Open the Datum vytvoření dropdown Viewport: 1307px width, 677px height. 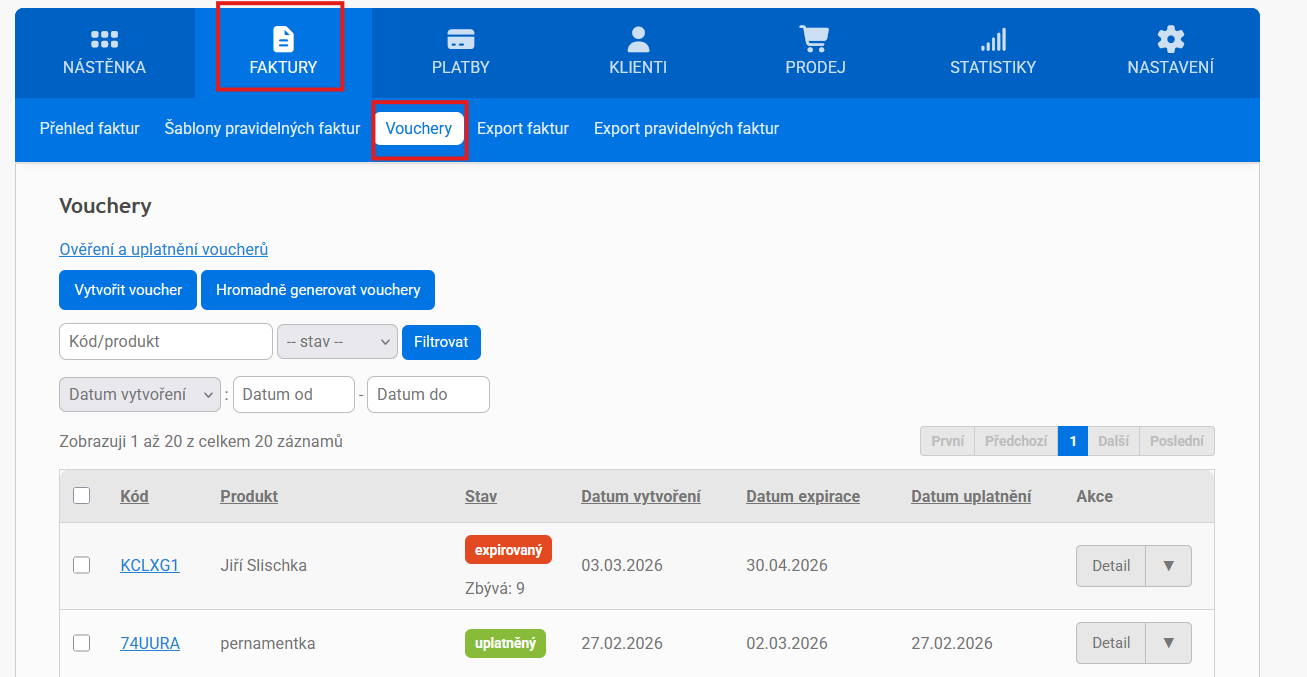coord(140,394)
